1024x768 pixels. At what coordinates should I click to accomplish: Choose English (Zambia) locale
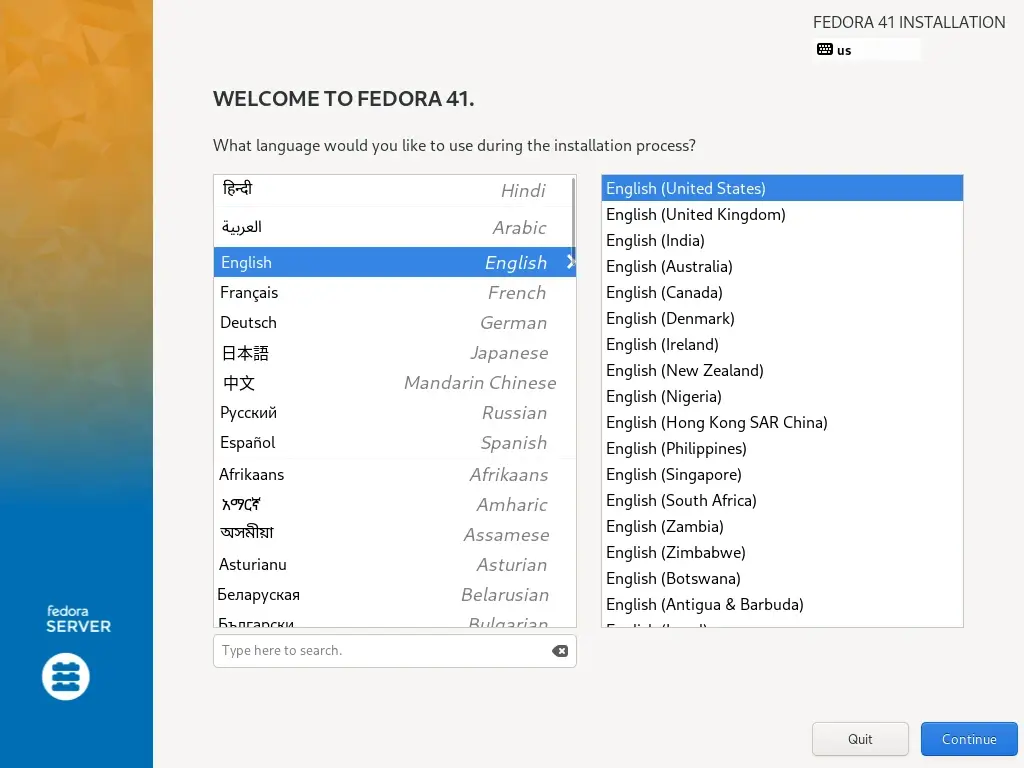pos(782,526)
